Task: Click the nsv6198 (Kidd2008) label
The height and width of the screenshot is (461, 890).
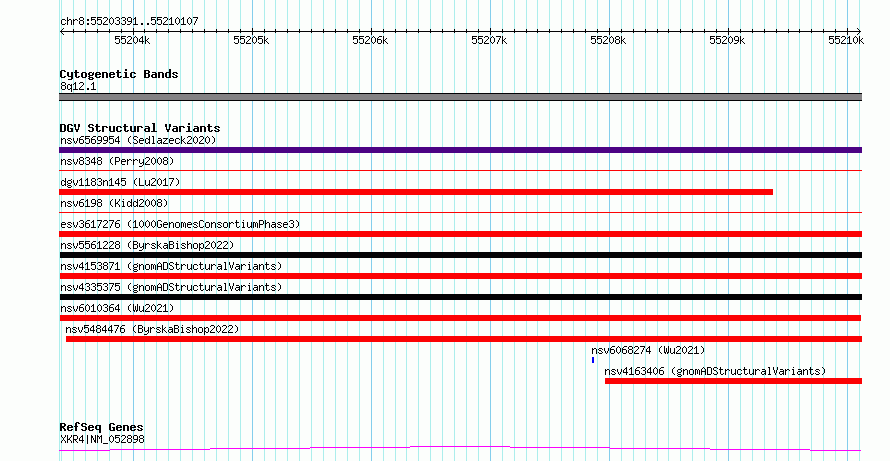Action: 114,203
